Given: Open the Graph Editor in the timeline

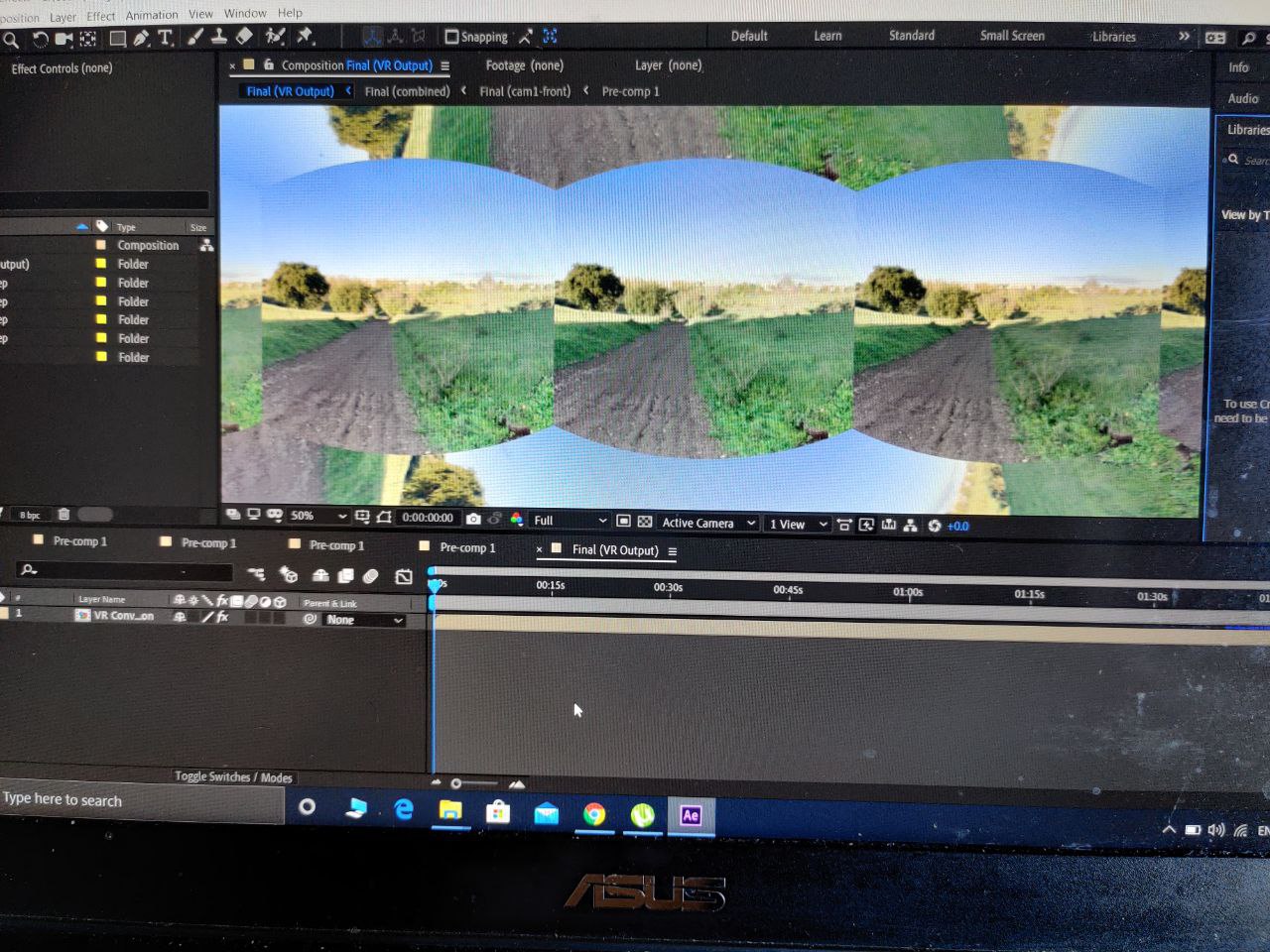Looking at the screenshot, I should click(x=403, y=576).
